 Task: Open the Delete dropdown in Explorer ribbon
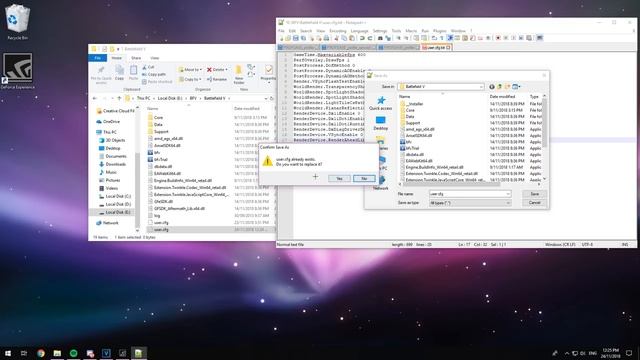click(x=217, y=70)
